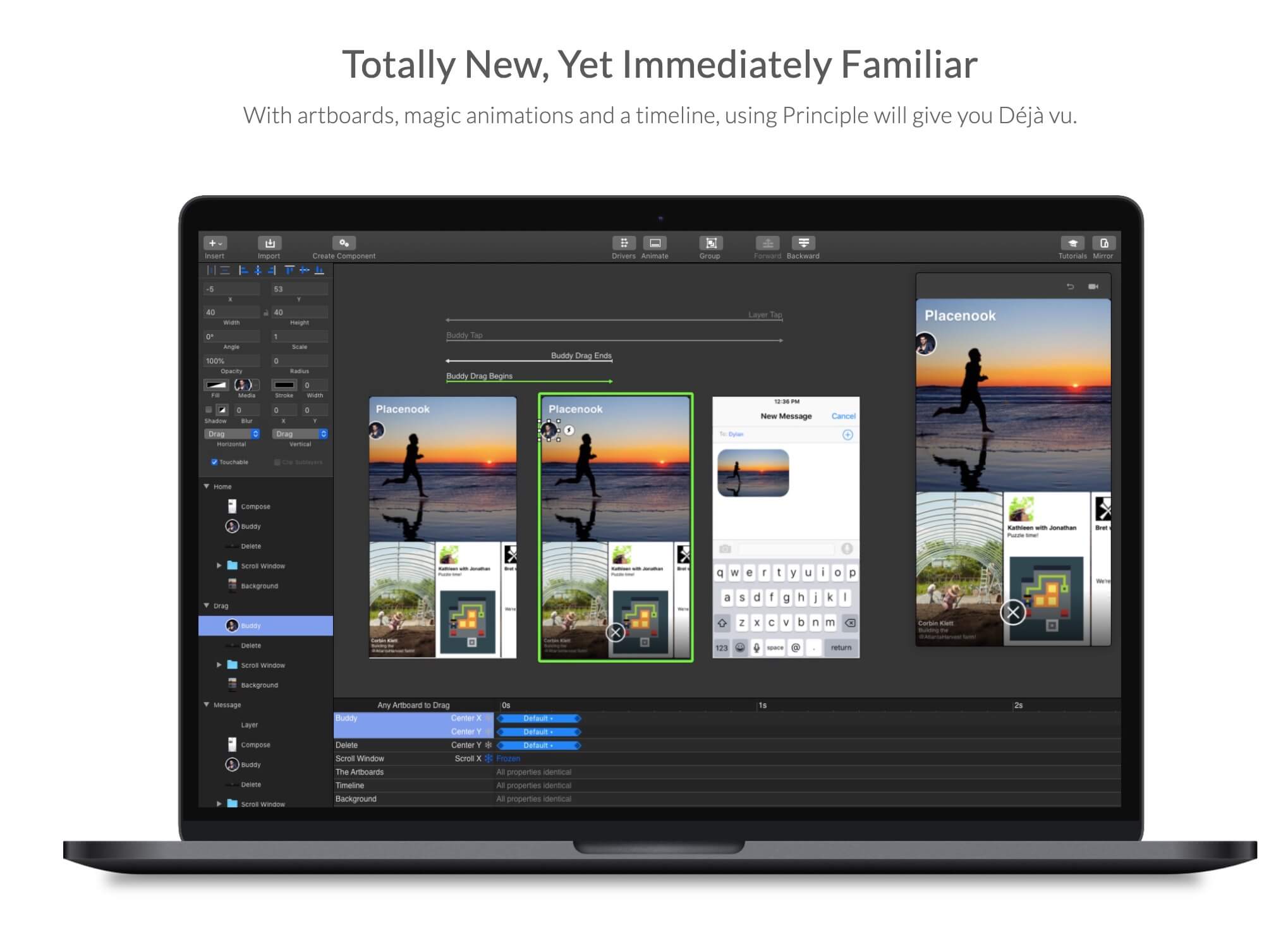Open the Mirror preview icon
This screenshot has height=949, width=1288.
point(1103,243)
